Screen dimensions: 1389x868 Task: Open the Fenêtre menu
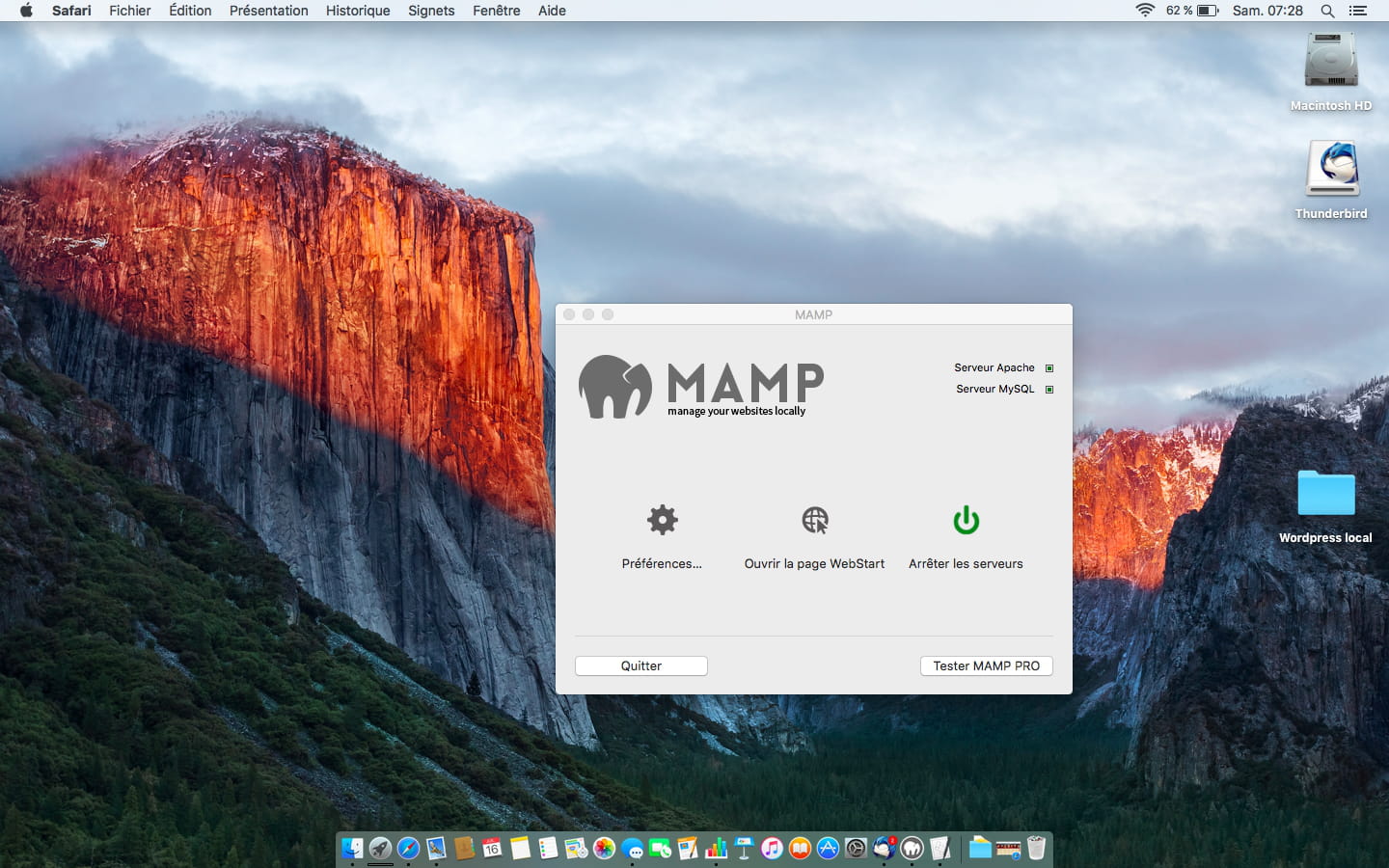497,11
